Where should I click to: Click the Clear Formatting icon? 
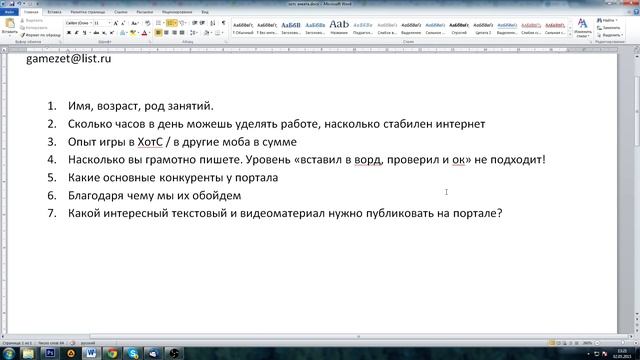click(147, 23)
